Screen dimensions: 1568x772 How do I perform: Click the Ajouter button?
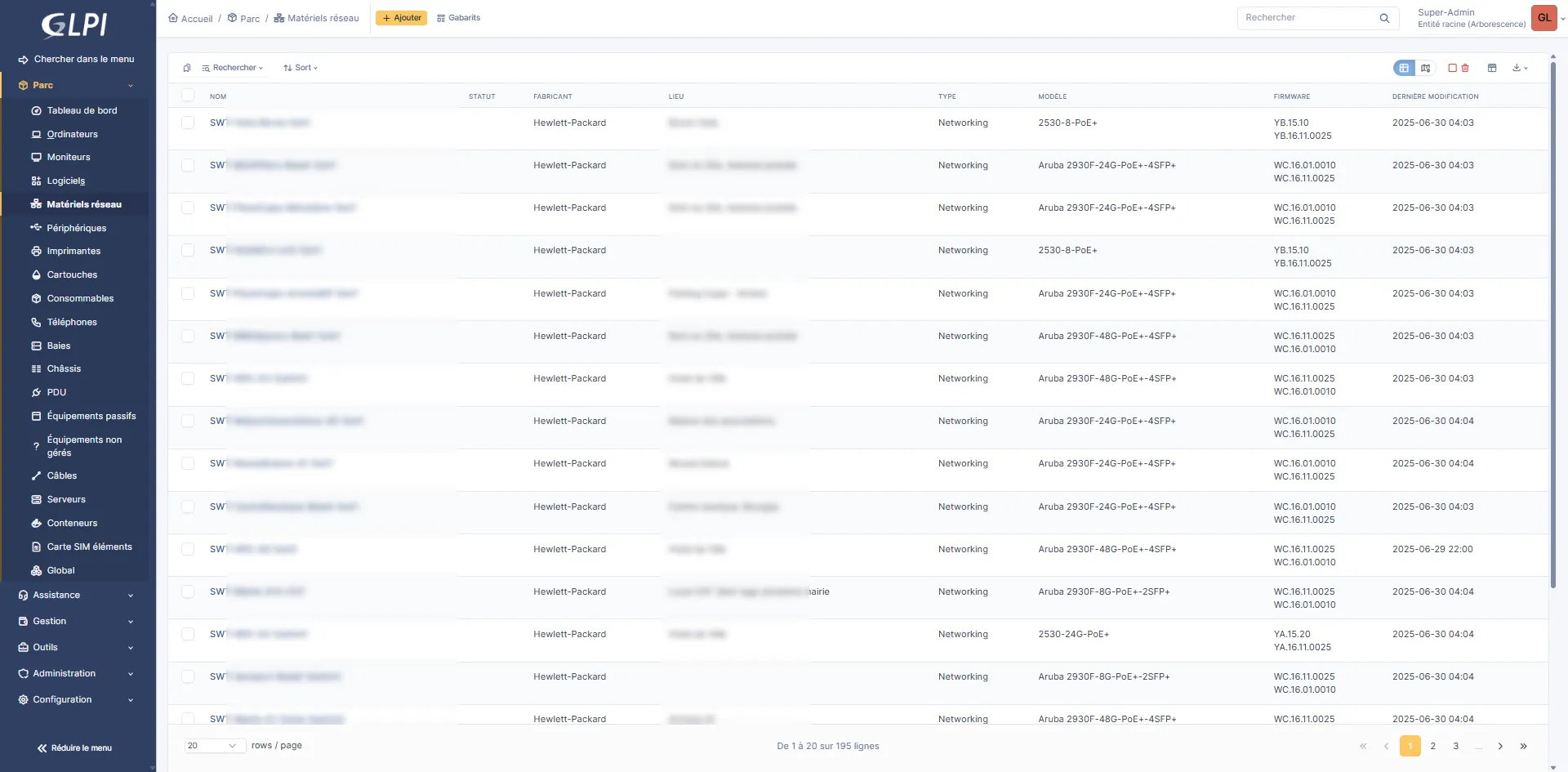pyautogui.click(x=401, y=18)
